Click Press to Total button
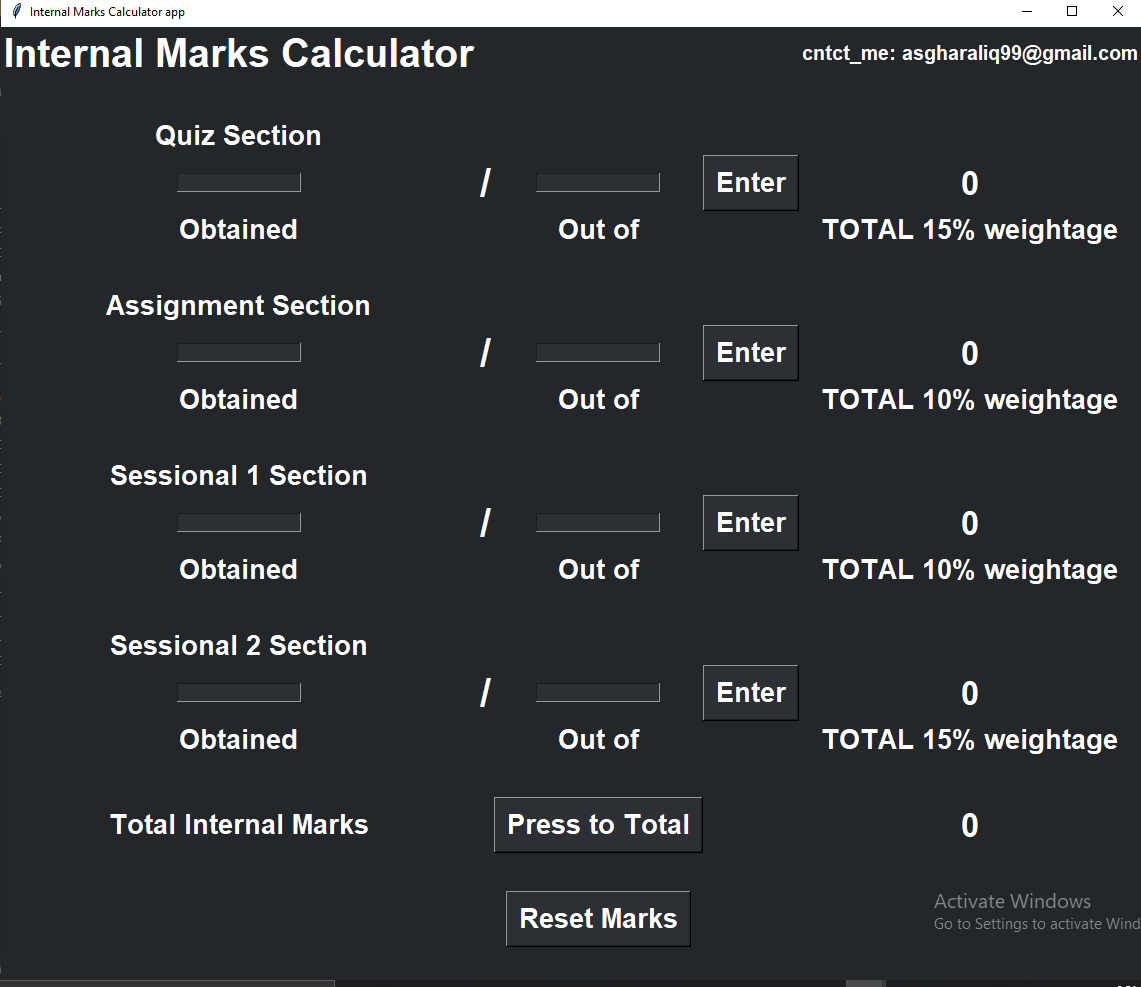1141x987 pixels. click(598, 824)
